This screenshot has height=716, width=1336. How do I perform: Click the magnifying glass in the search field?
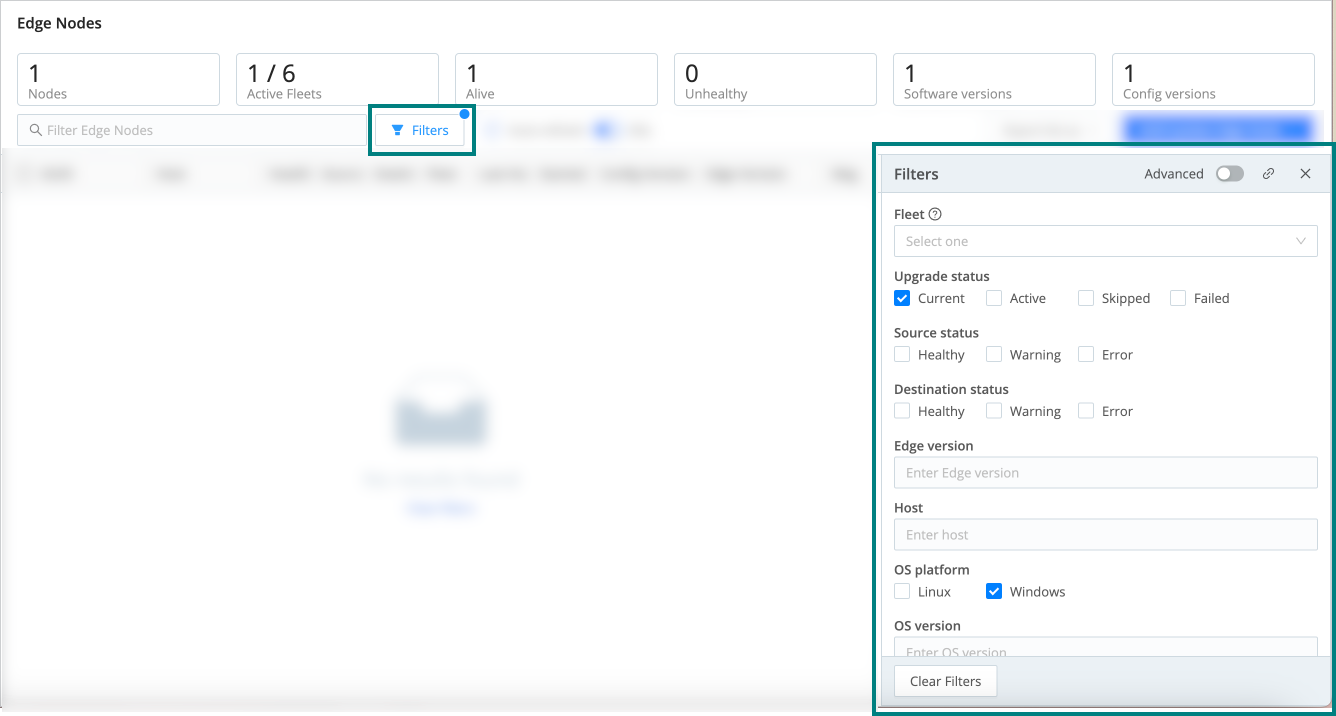point(34,130)
